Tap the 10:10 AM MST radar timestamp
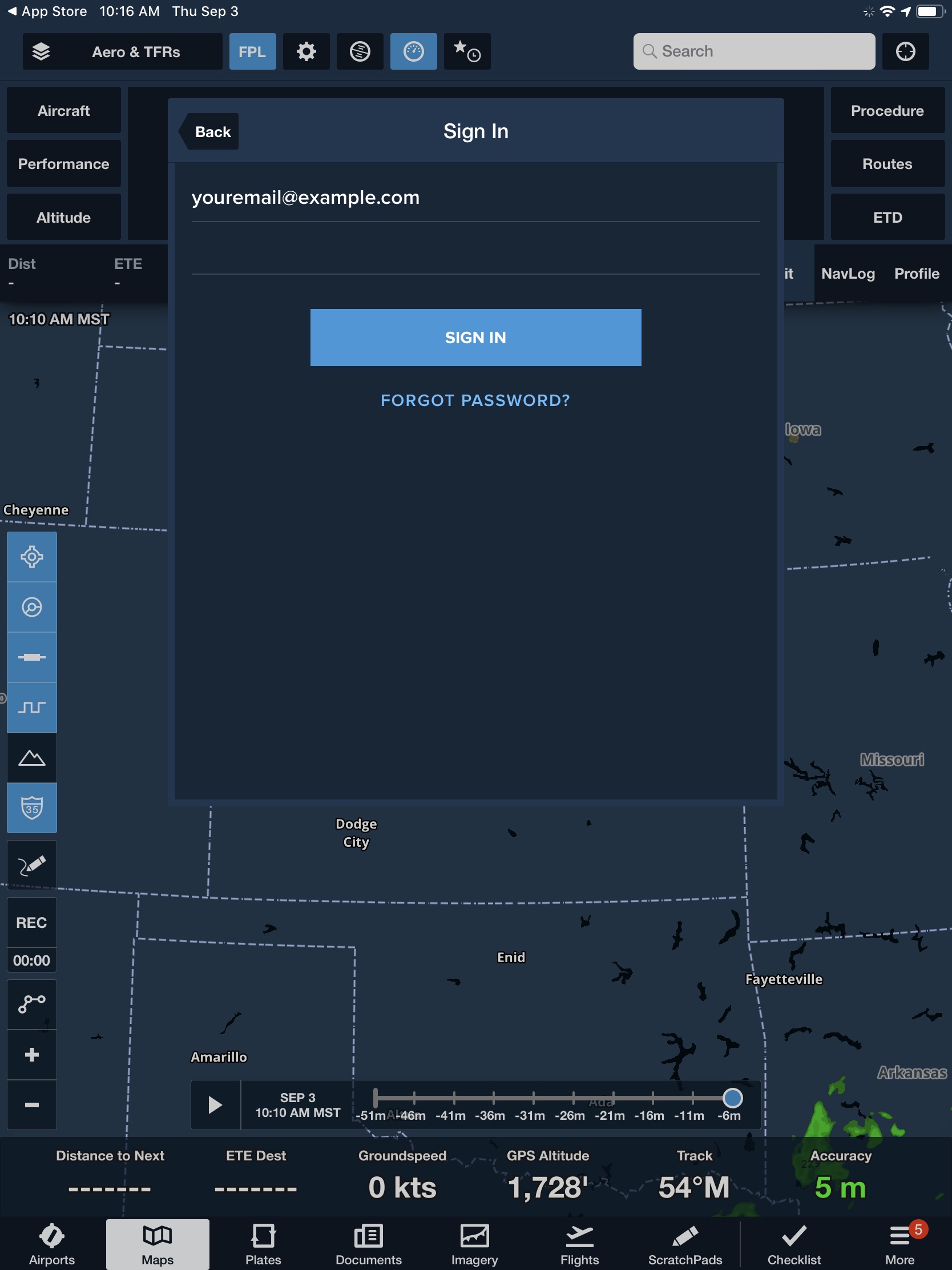The height and width of the screenshot is (1270, 952). [x=59, y=319]
